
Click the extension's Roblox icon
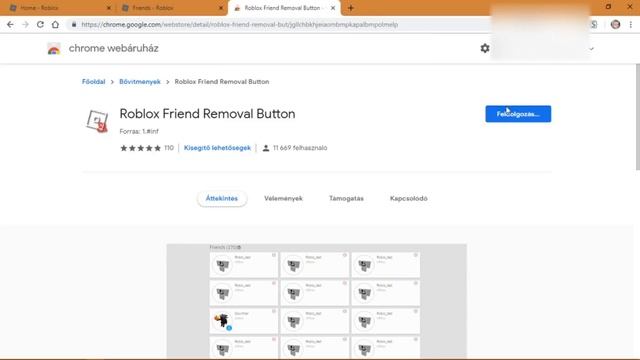click(x=97, y=121)
